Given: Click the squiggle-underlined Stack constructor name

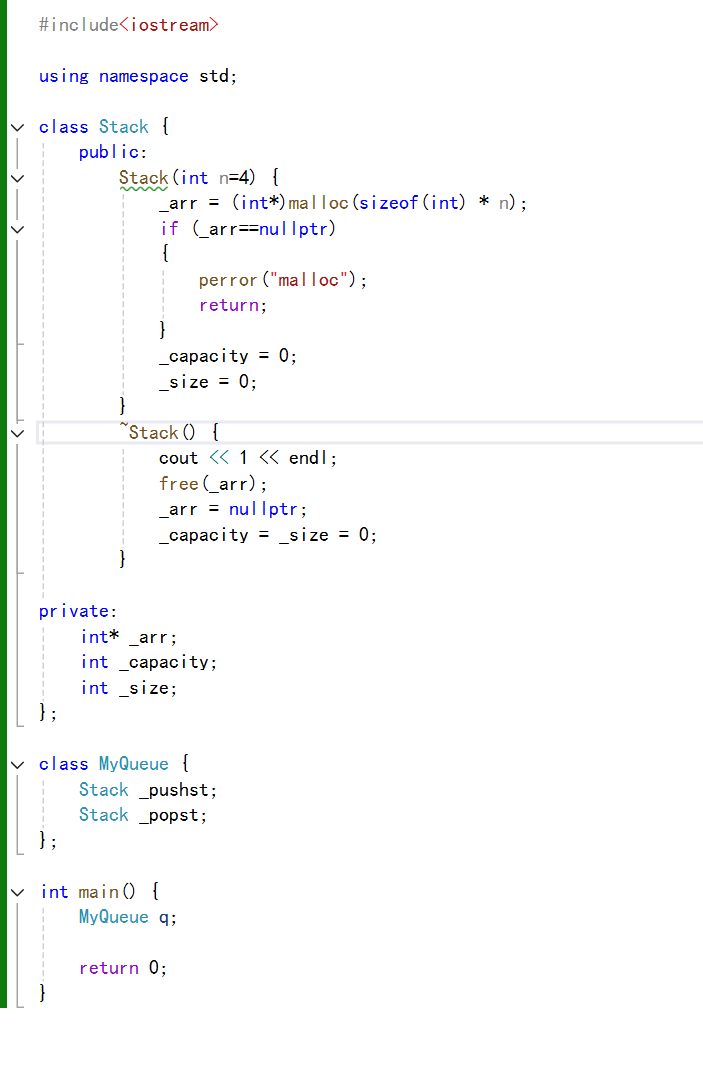Looking at the screenshot, I should point(143,179).
